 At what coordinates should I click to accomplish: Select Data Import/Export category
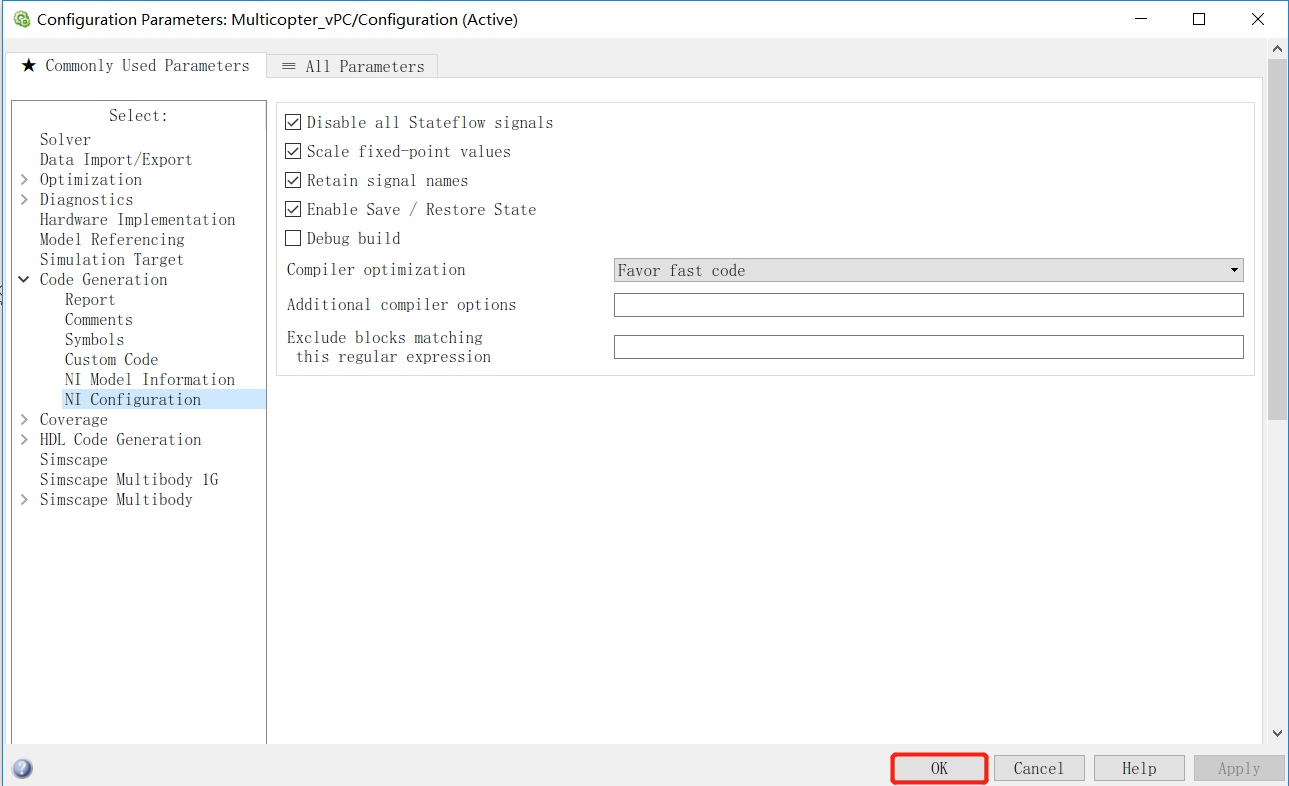[x=116, y=160]
